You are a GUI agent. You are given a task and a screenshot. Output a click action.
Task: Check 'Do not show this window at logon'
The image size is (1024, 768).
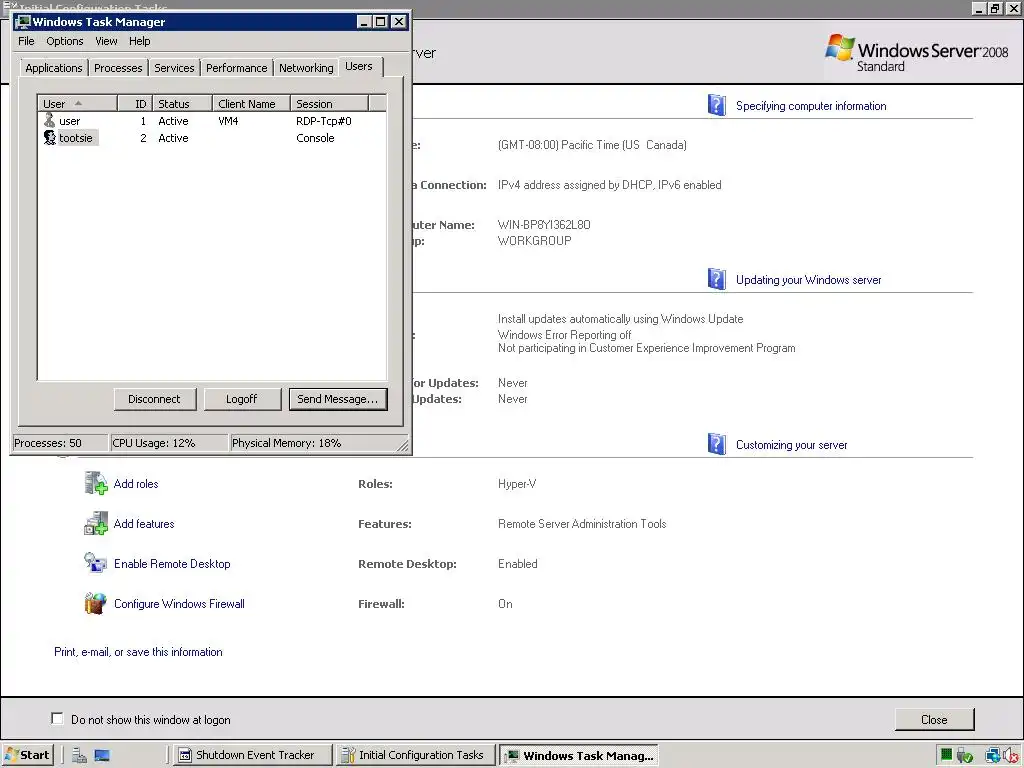click(57, 719)
